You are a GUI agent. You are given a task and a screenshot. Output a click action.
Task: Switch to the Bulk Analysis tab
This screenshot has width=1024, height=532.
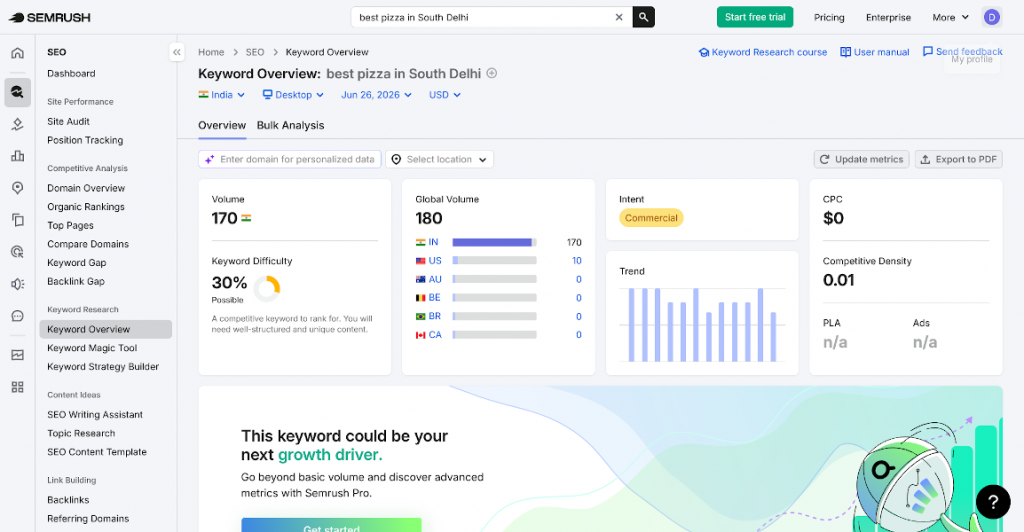[291, 125]
